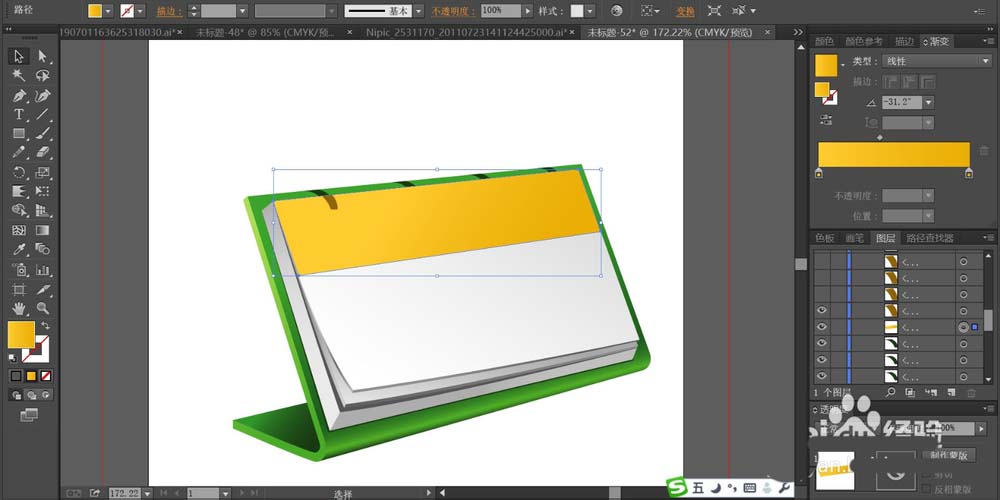Screen dimensions: 1000x500
Task: Select the Rotate tool
Action: tap(18, 172)
